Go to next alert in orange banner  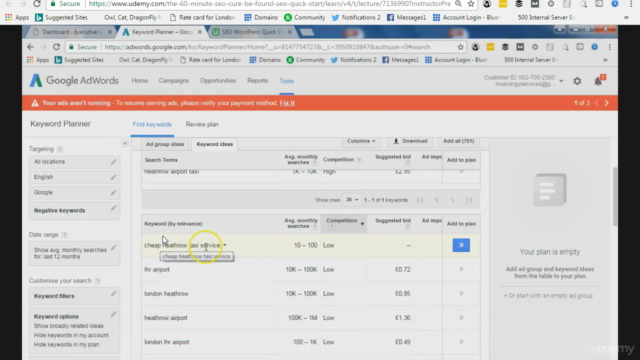click(607, 103)
